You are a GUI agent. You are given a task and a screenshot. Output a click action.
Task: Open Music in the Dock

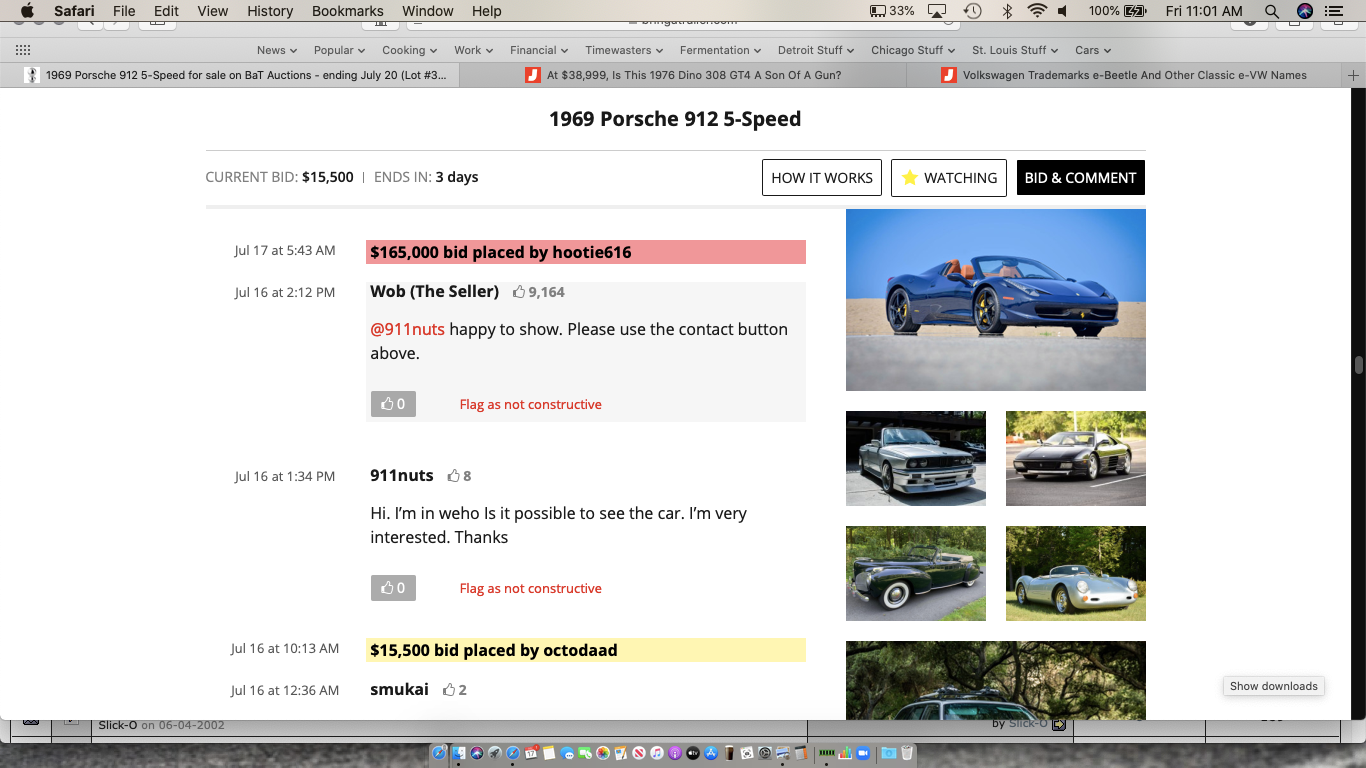[657, 753]
